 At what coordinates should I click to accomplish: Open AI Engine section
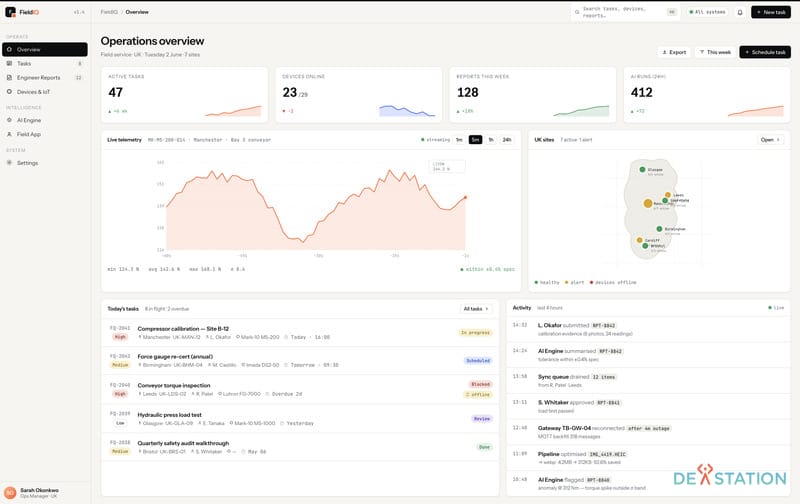(45, 120)
